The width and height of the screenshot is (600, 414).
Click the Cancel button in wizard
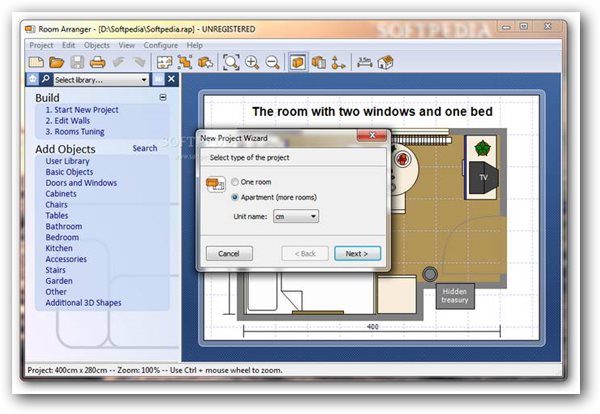click(x=229, y=253)
